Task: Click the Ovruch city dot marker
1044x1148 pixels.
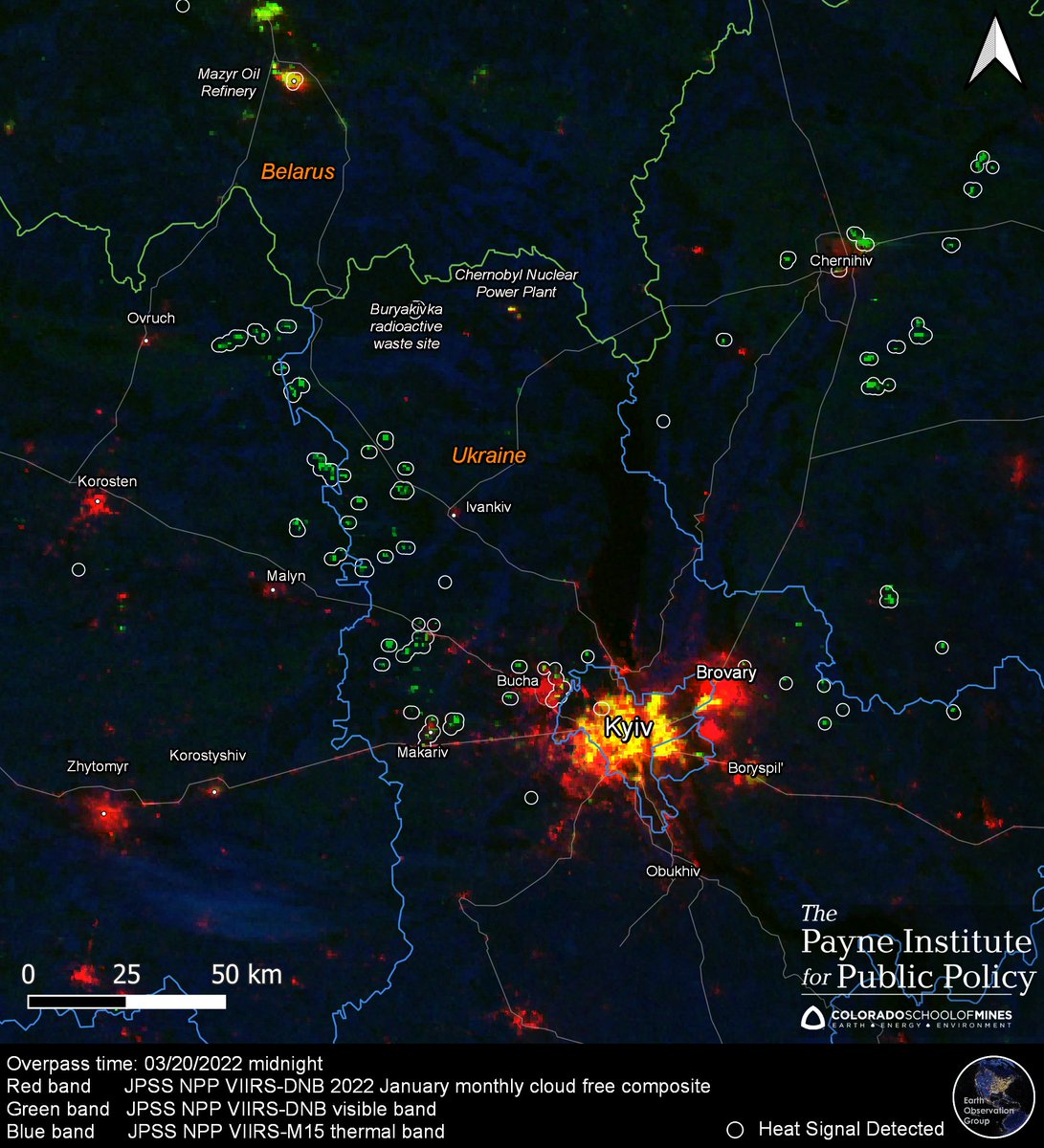Action: coord(145,340)
